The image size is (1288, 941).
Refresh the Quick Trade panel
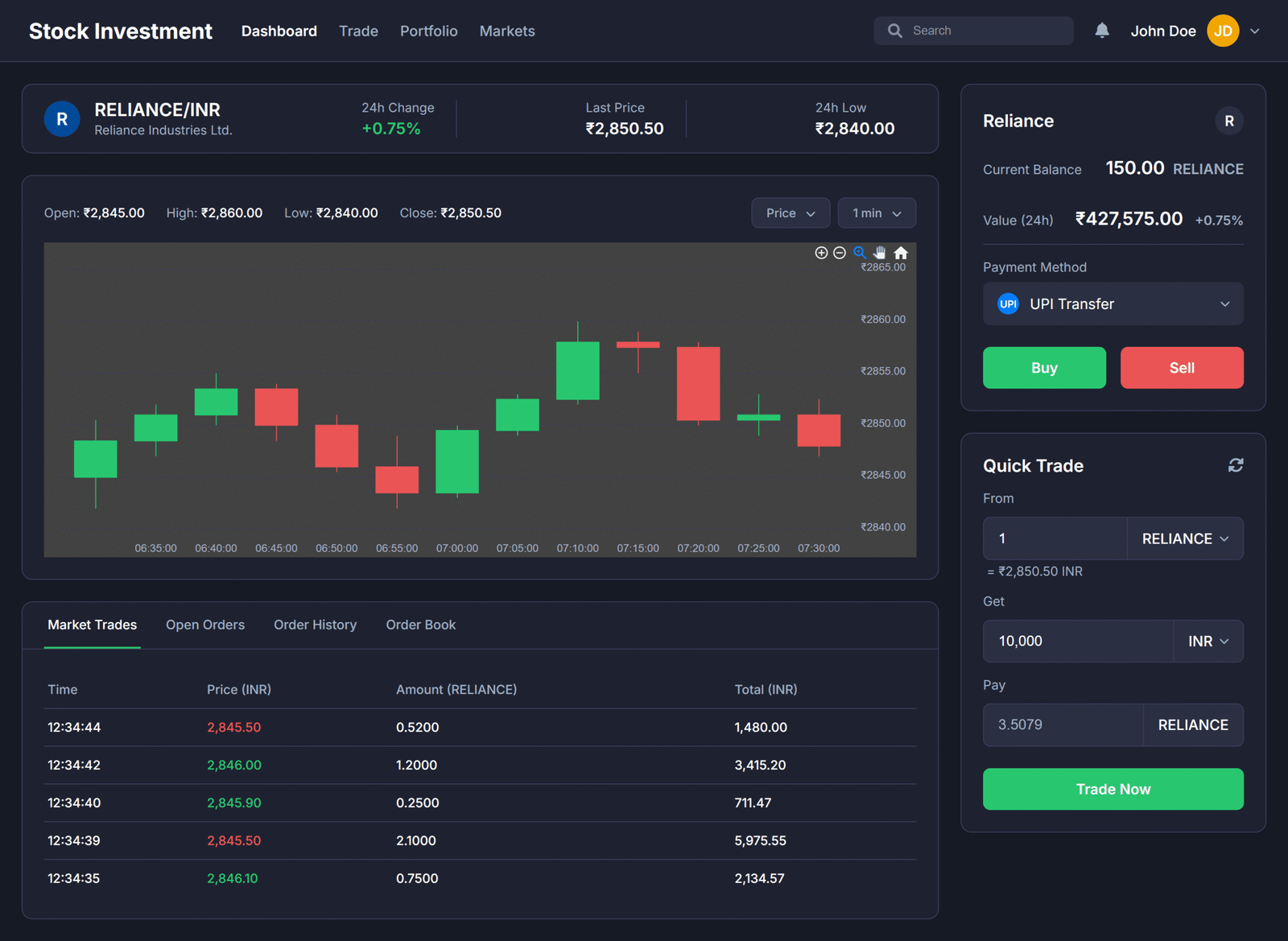click(x=1236, y=465)
